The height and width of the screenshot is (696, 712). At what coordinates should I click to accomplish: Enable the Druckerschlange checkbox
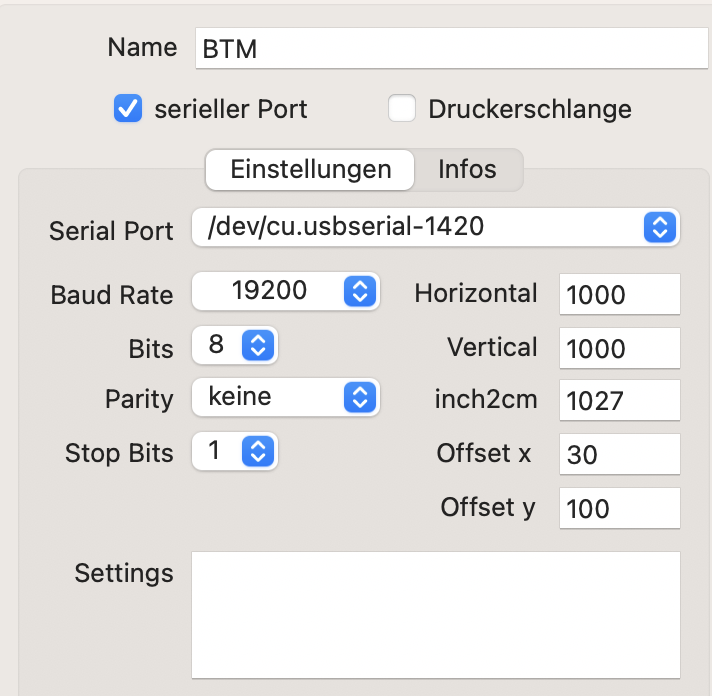point(402,108)
